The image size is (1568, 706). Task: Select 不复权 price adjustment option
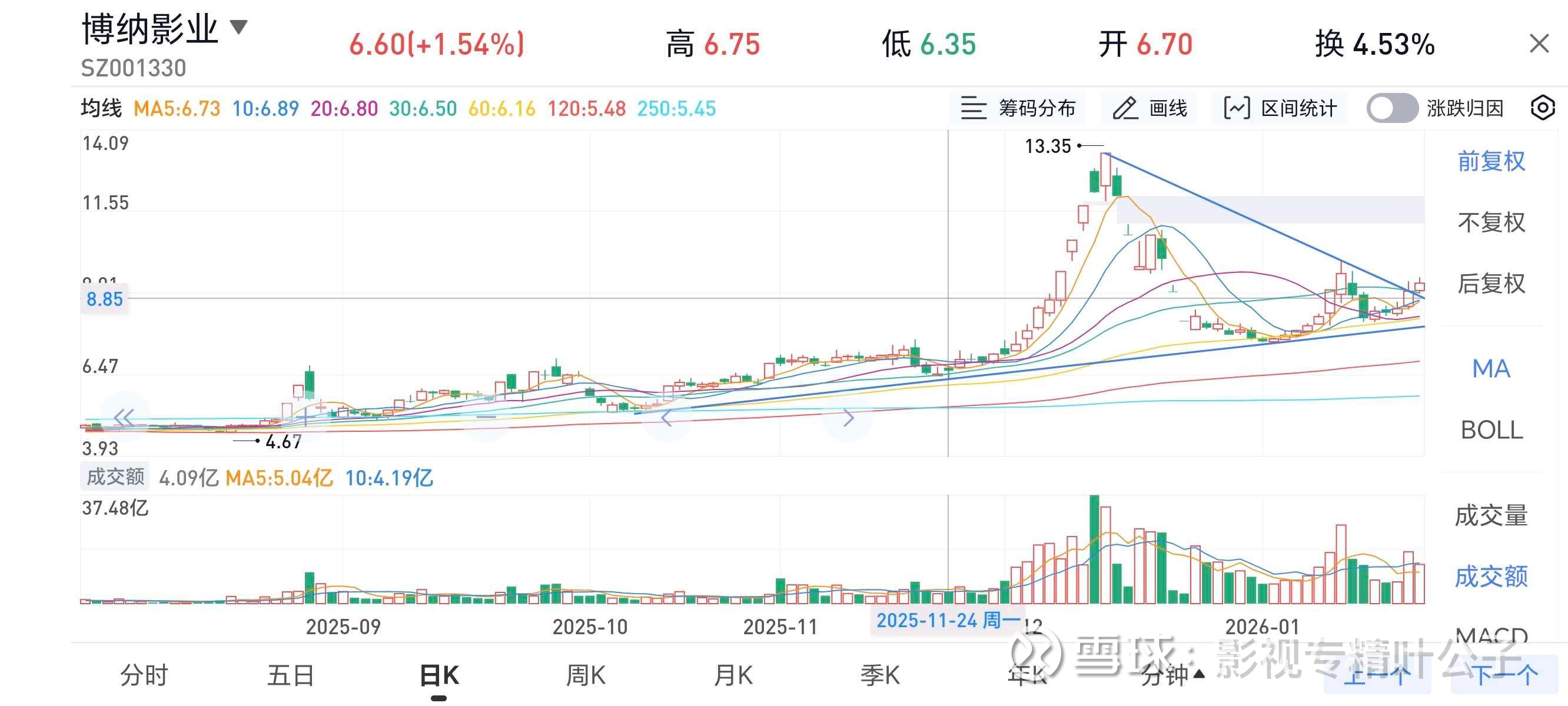tap(1491, 222)
